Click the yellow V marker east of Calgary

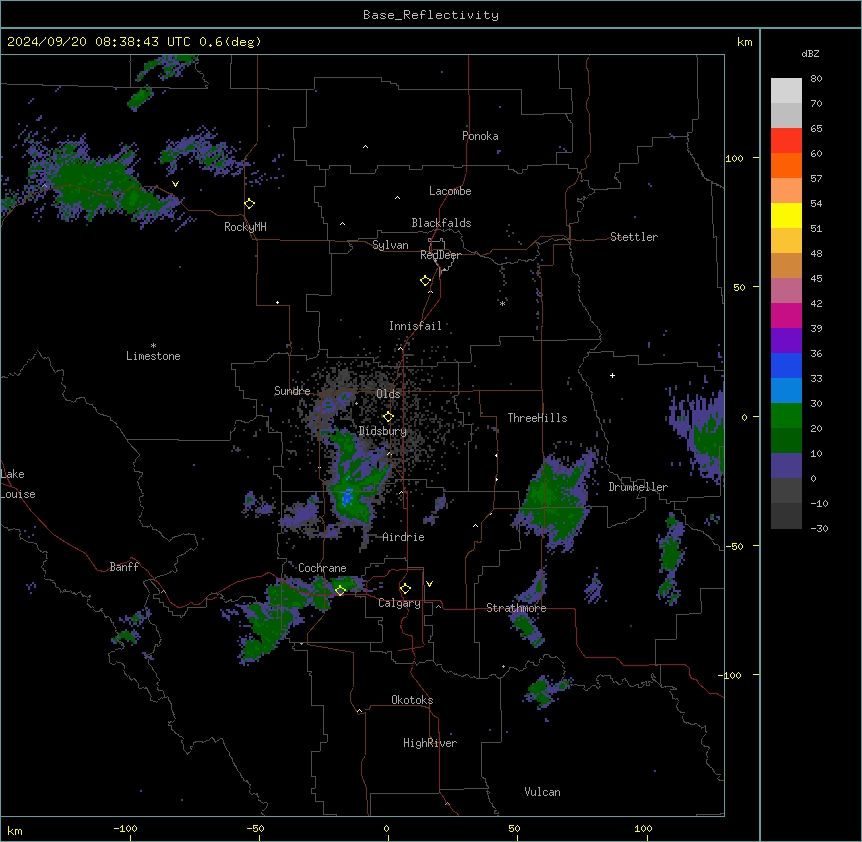429,584
